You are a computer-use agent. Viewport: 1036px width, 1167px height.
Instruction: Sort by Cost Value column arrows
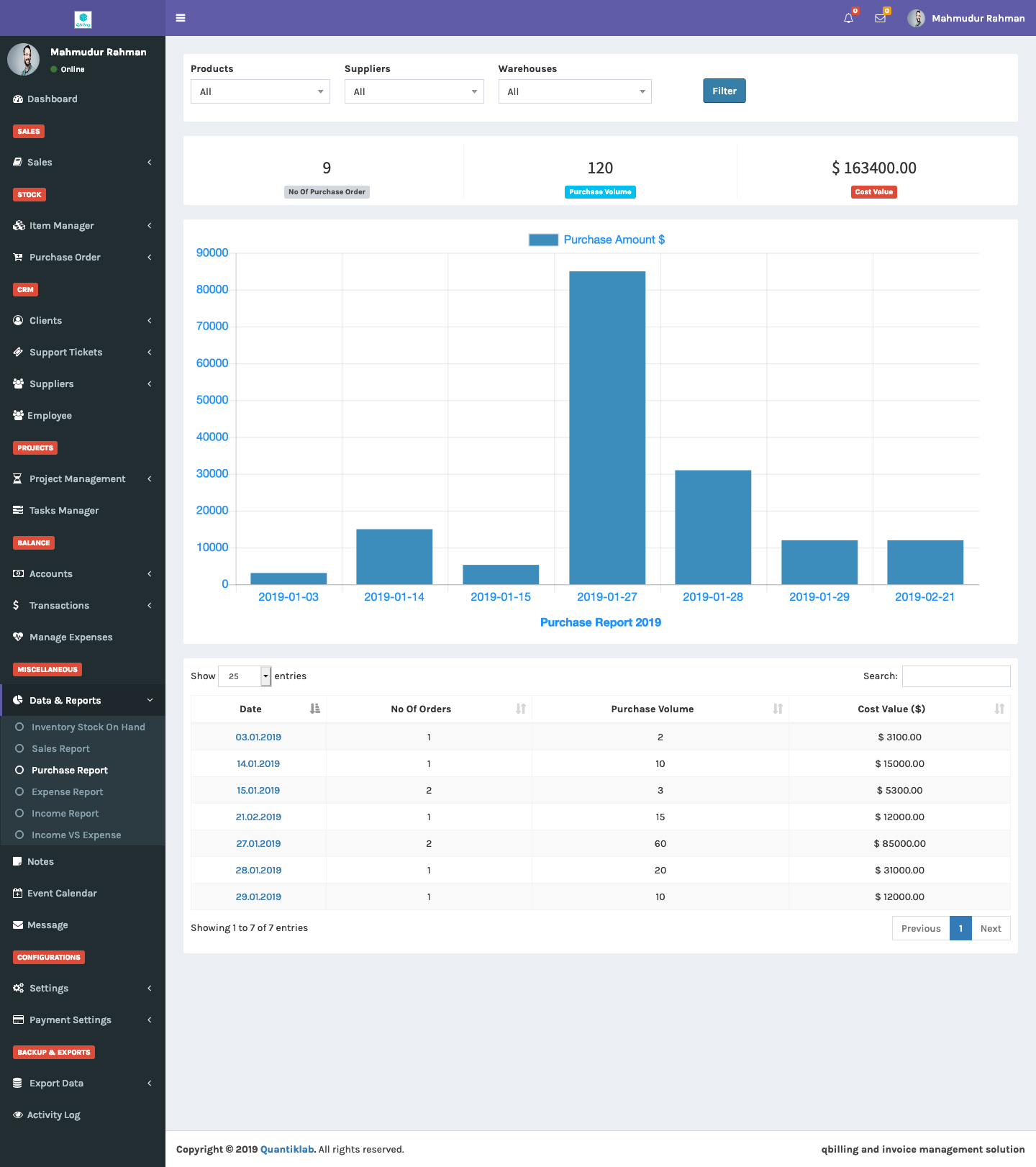999,709
